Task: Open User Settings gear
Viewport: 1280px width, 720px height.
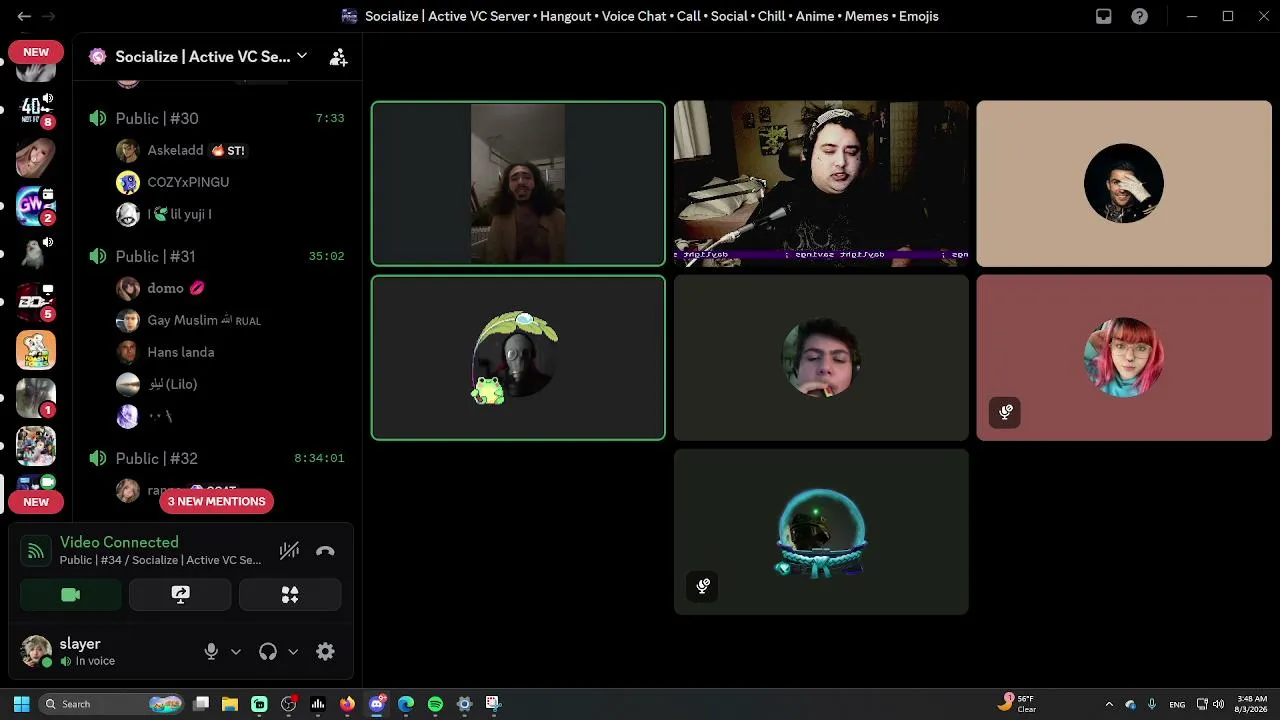Action: tap(325, 652)
